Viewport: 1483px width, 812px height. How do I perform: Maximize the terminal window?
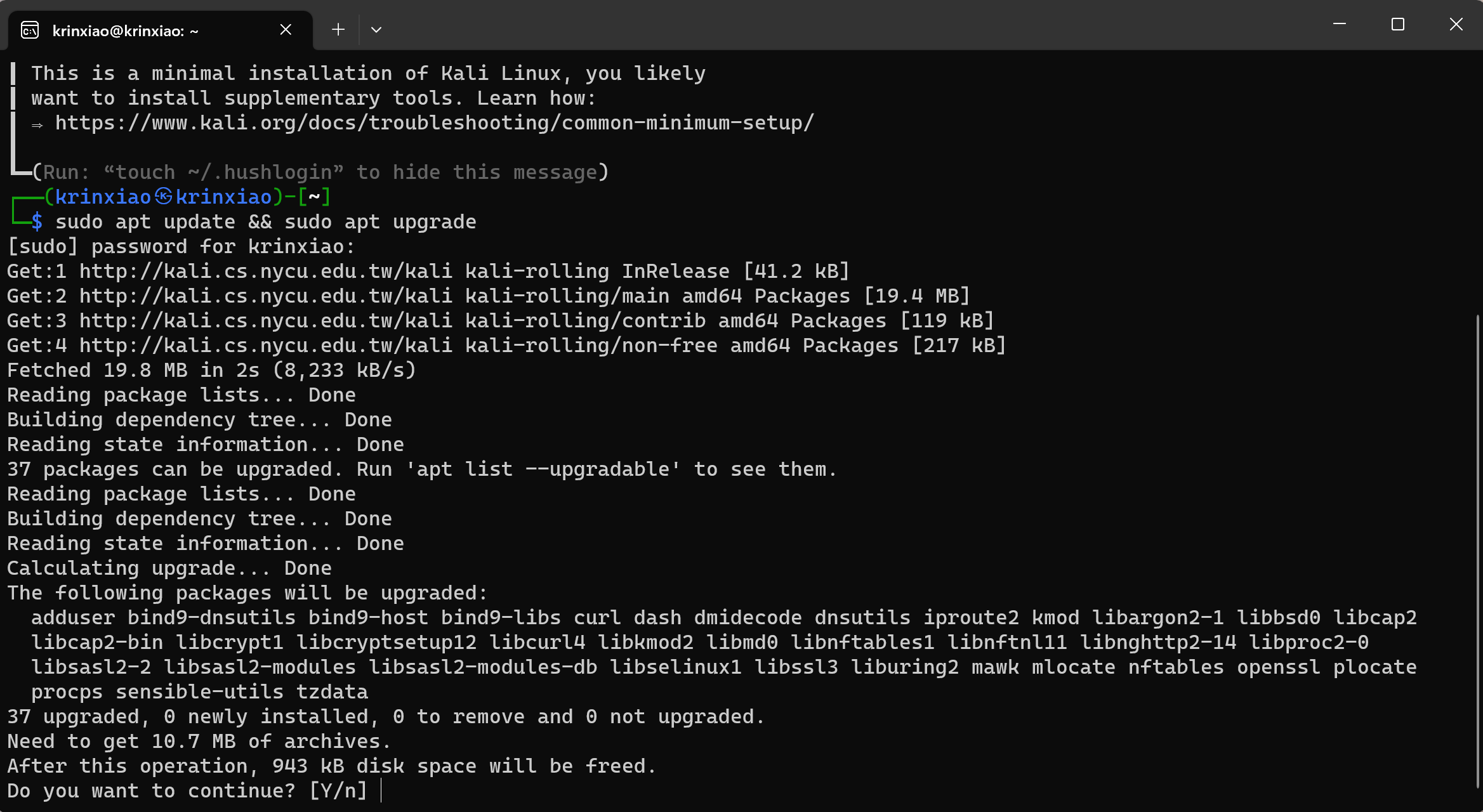coord(1397,25)
